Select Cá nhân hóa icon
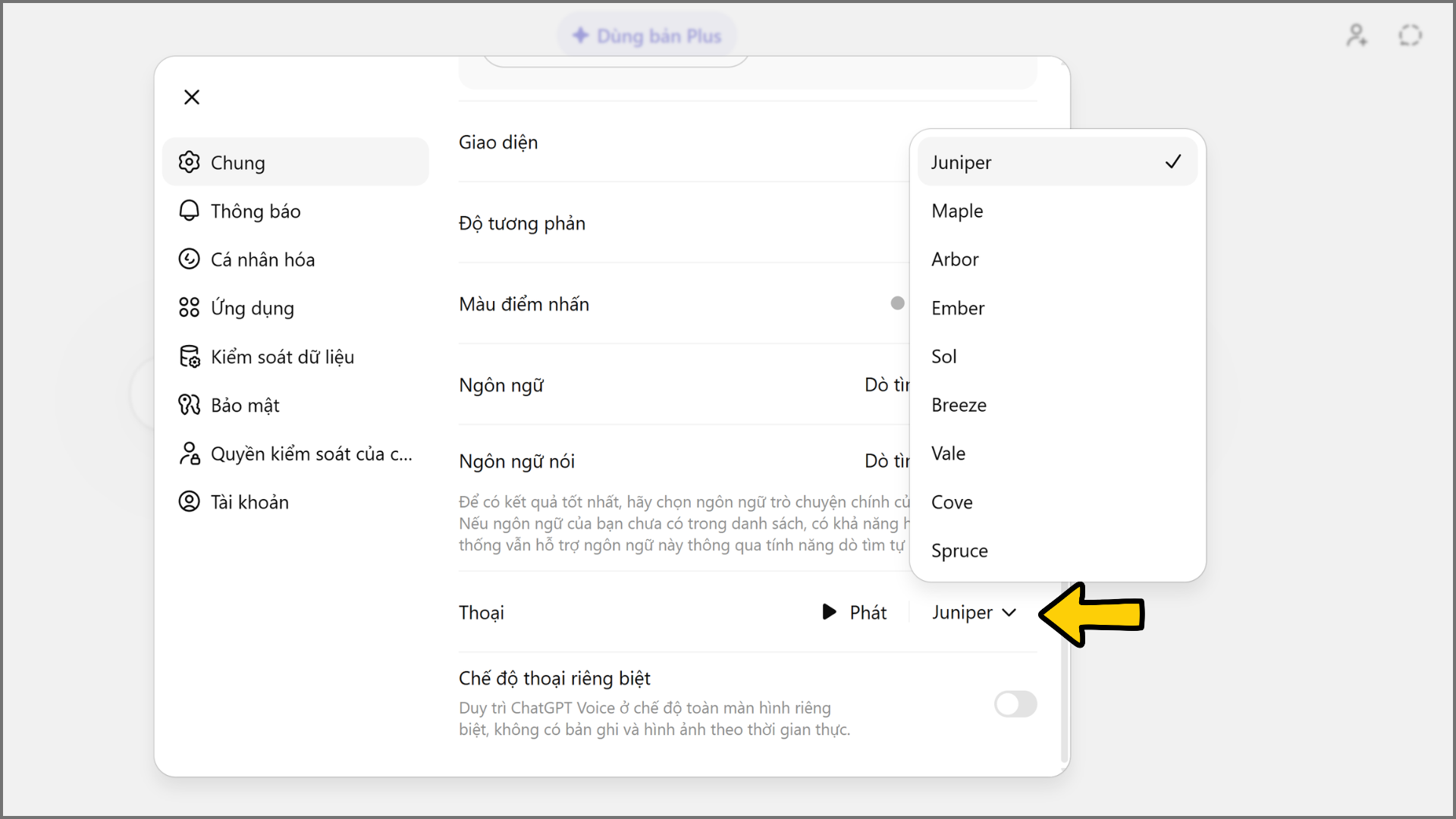 [189, 259]
